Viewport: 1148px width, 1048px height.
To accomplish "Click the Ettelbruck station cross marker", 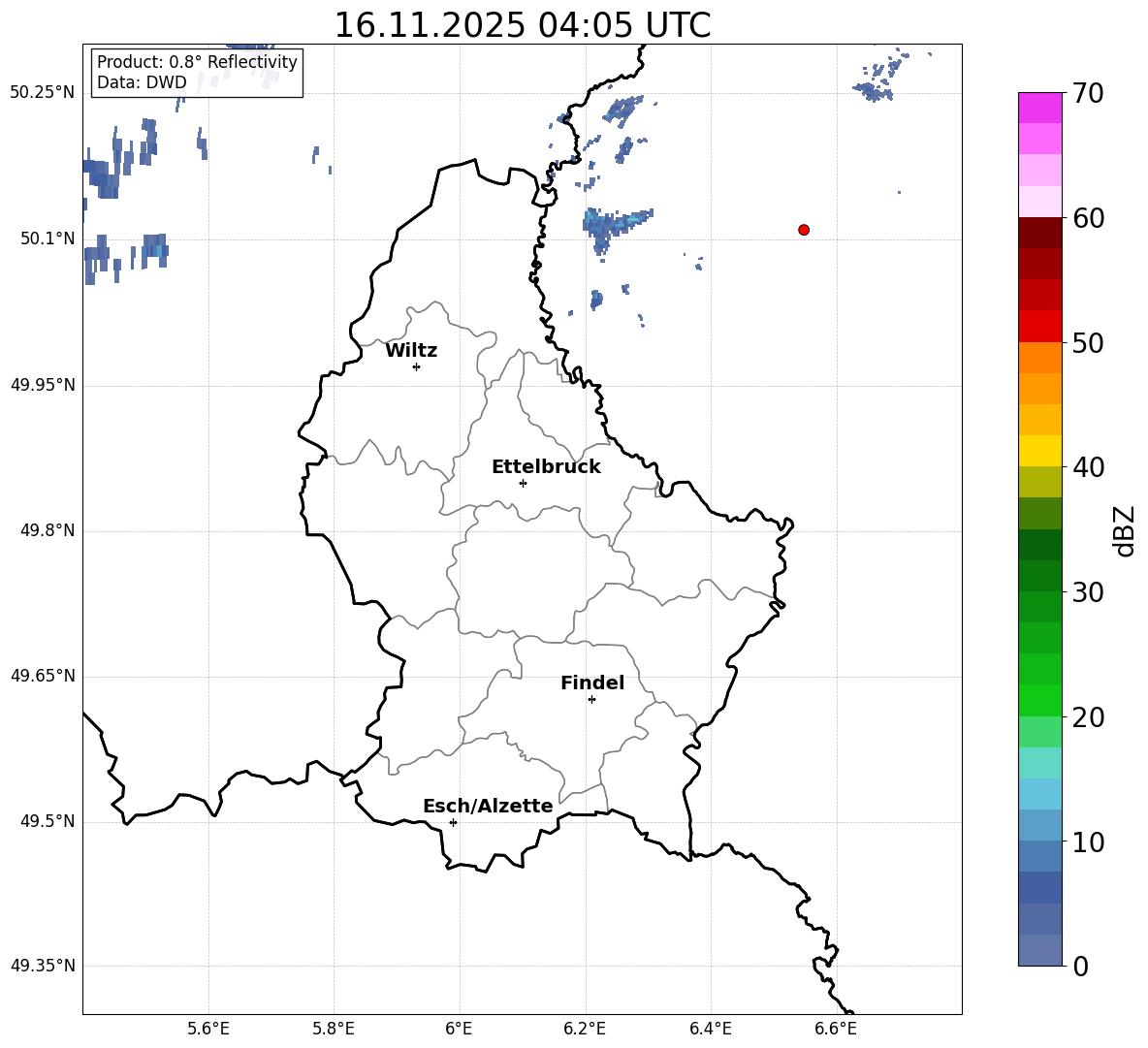I will [523, 483].
